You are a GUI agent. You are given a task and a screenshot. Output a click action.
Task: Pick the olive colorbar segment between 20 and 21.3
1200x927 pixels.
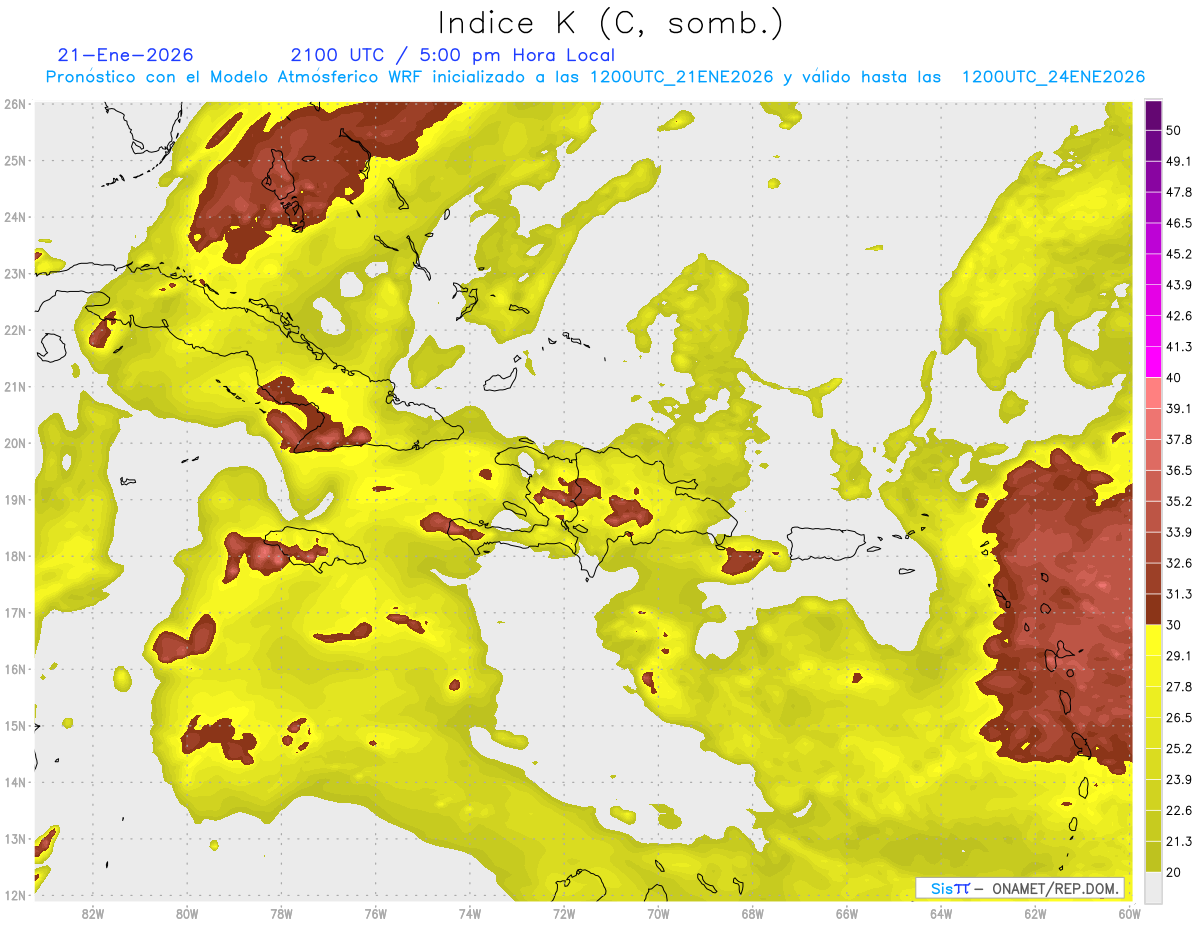coord(1153,856)
